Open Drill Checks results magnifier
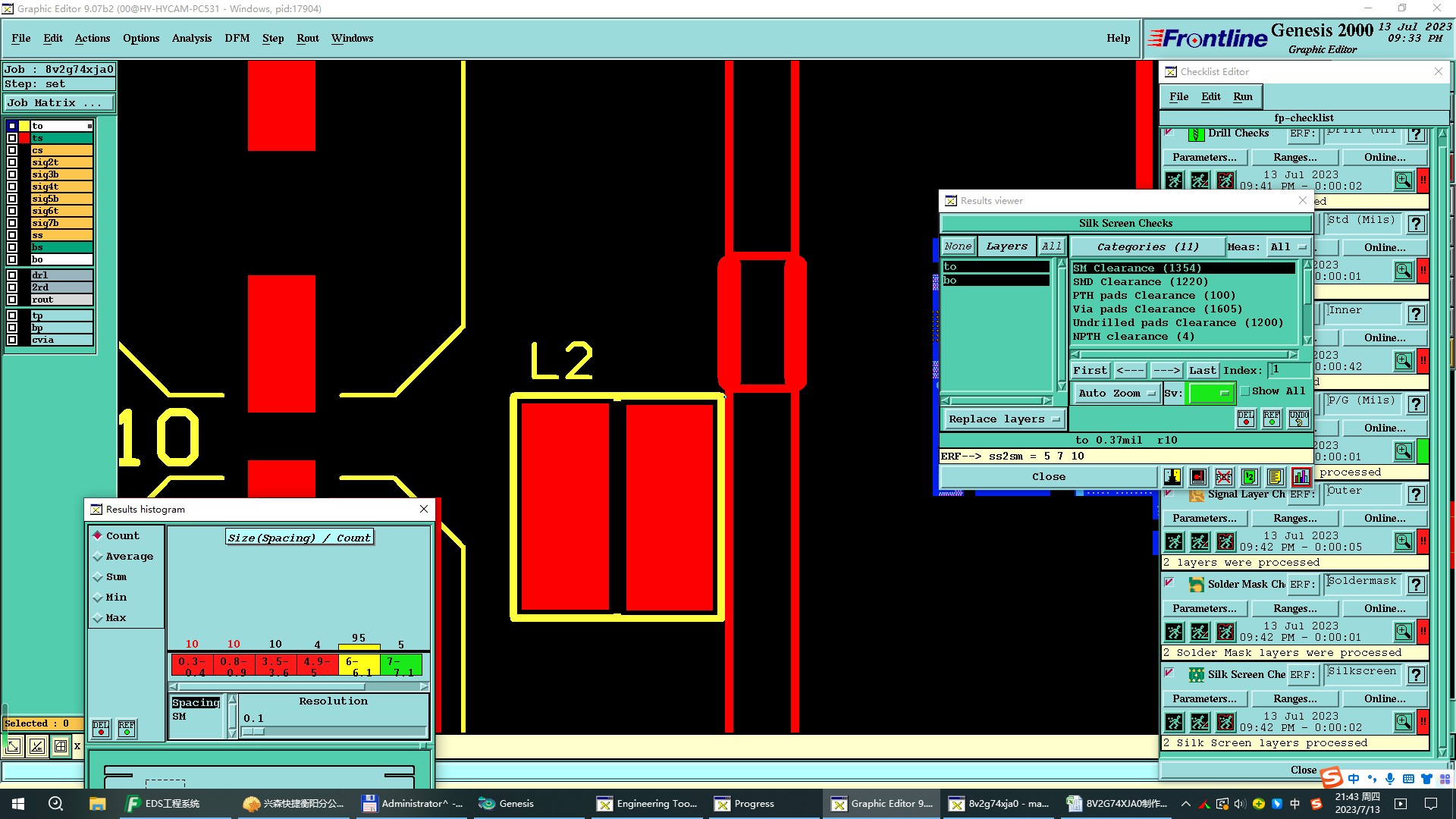The width and height of the screenshot is (1456, 819). click(1404, 180)
